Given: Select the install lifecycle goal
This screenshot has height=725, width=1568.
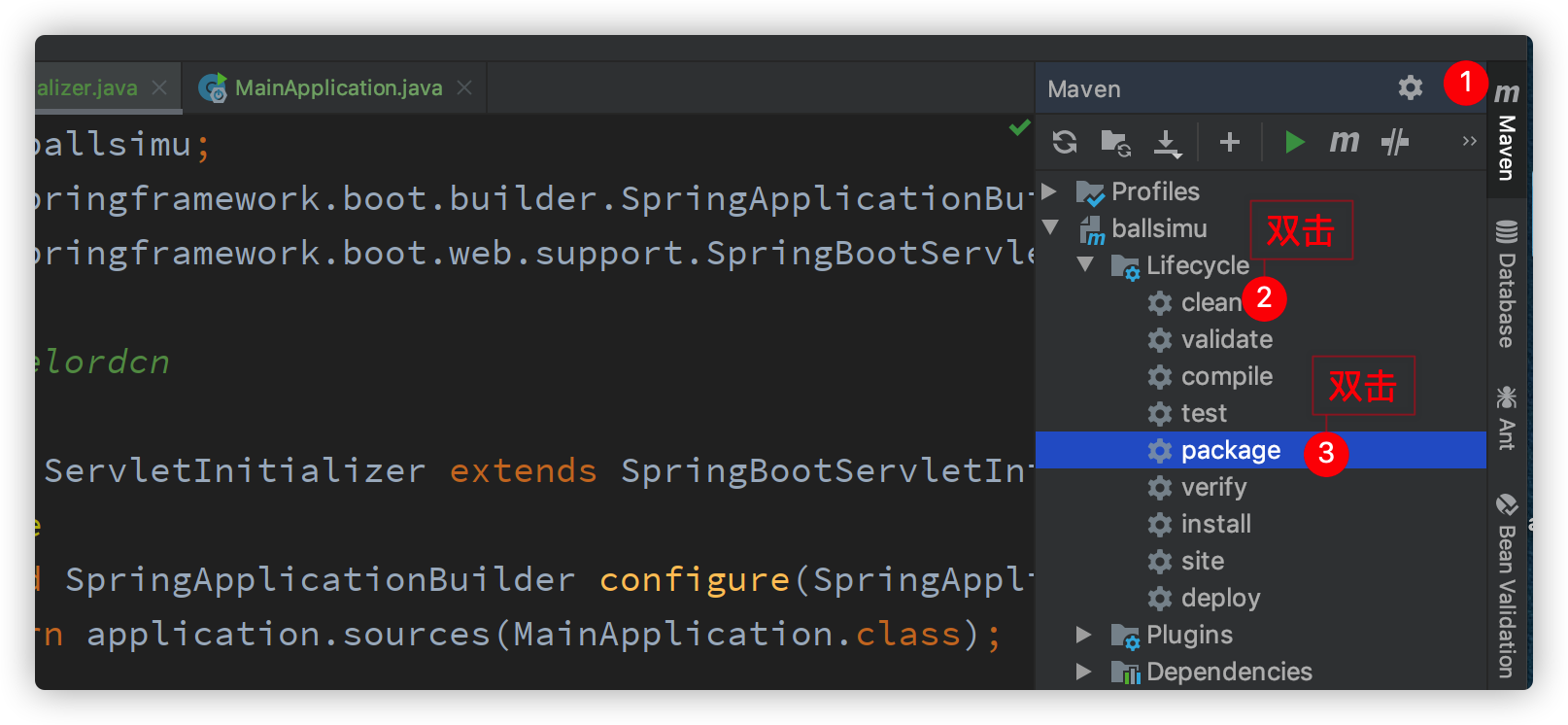Looking at the screenshot, I should click(1215, 524).
